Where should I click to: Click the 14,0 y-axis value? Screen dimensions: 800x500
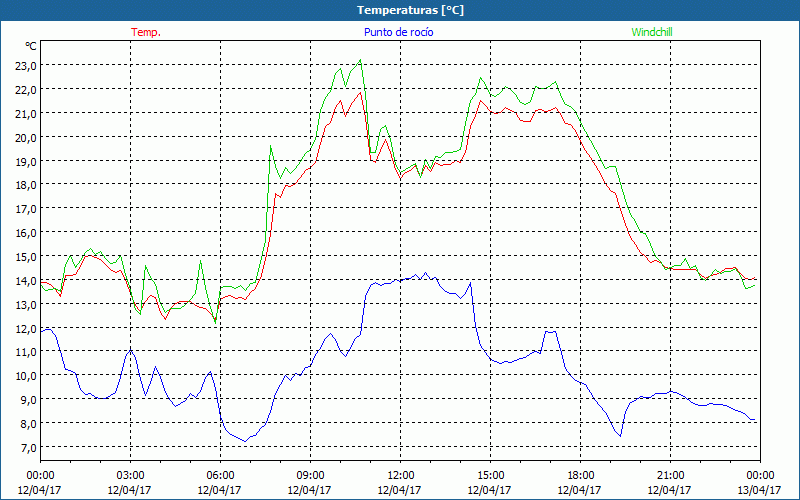pyautogui.click(x=26, y=280)
